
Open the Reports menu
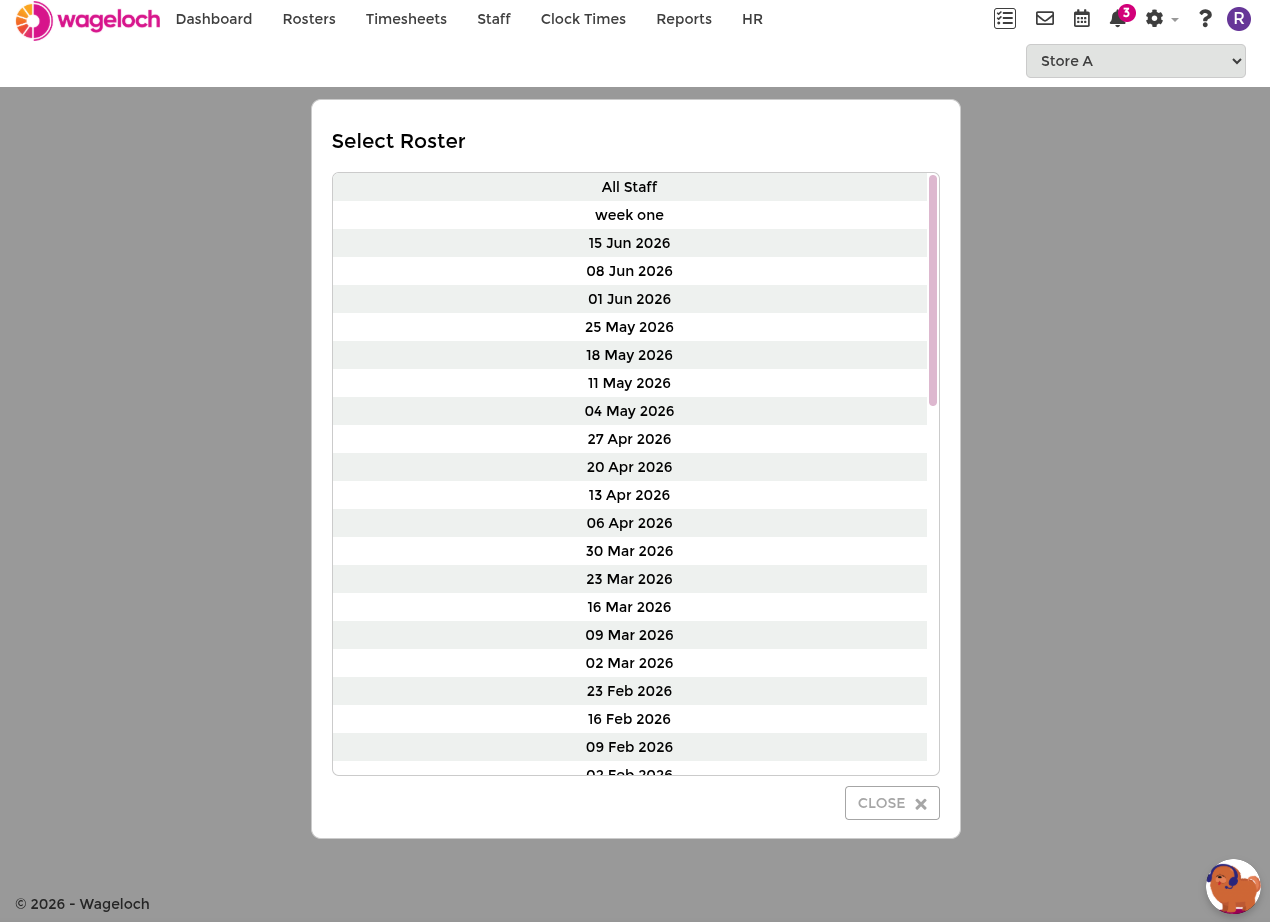(684, 19)
